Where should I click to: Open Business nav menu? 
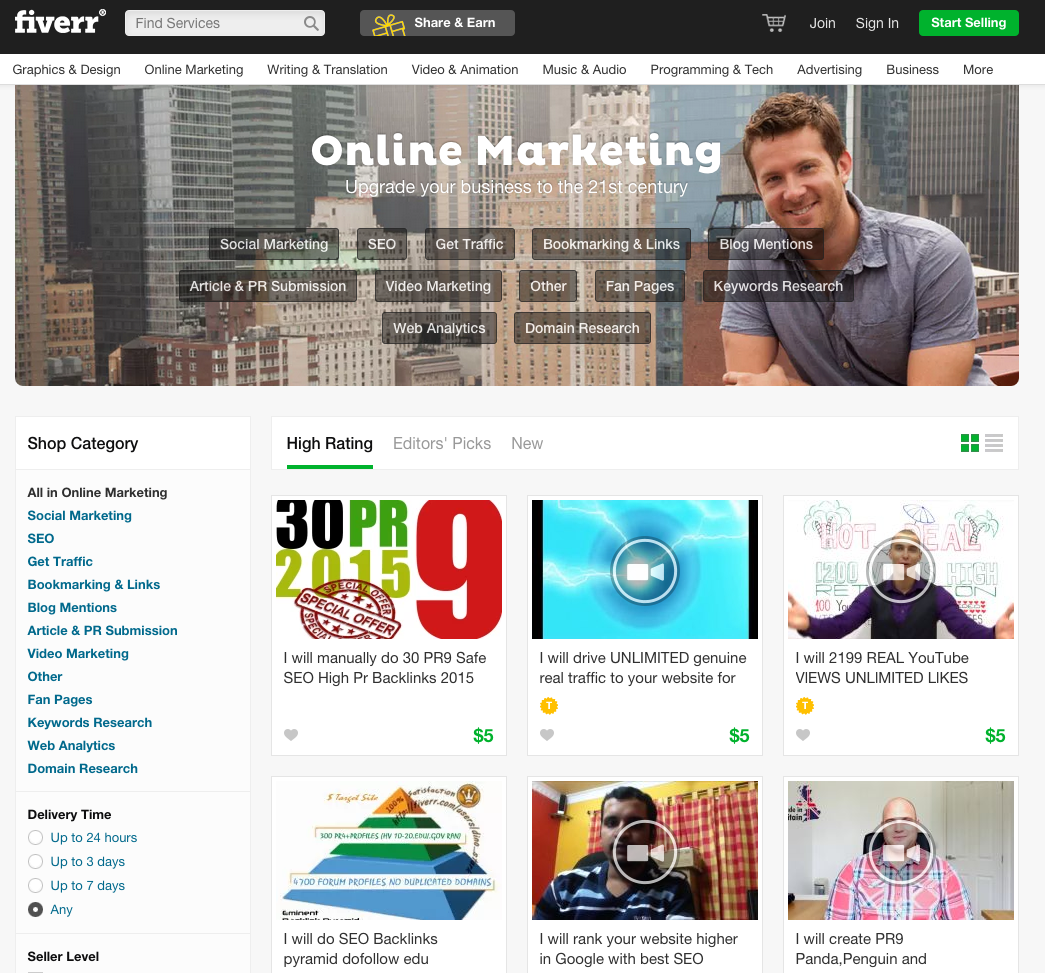coord(912,69)
